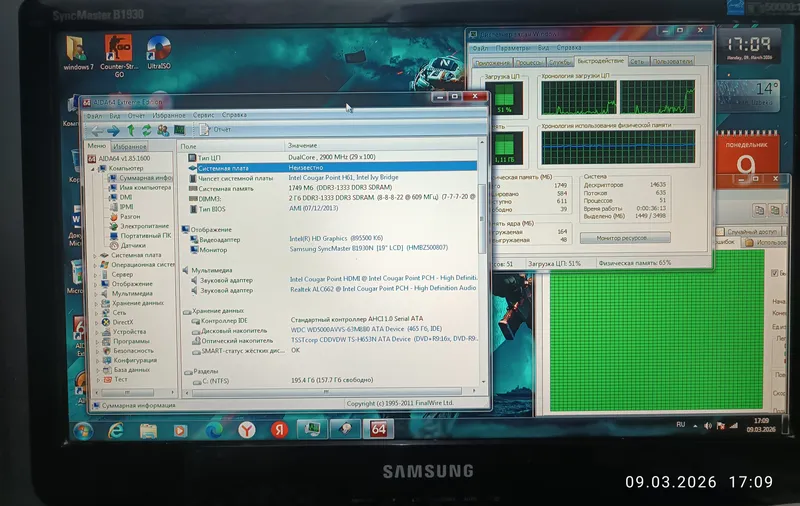
Task: Open the Вид menu in AIDA64
Action: (x=115, y=116)
